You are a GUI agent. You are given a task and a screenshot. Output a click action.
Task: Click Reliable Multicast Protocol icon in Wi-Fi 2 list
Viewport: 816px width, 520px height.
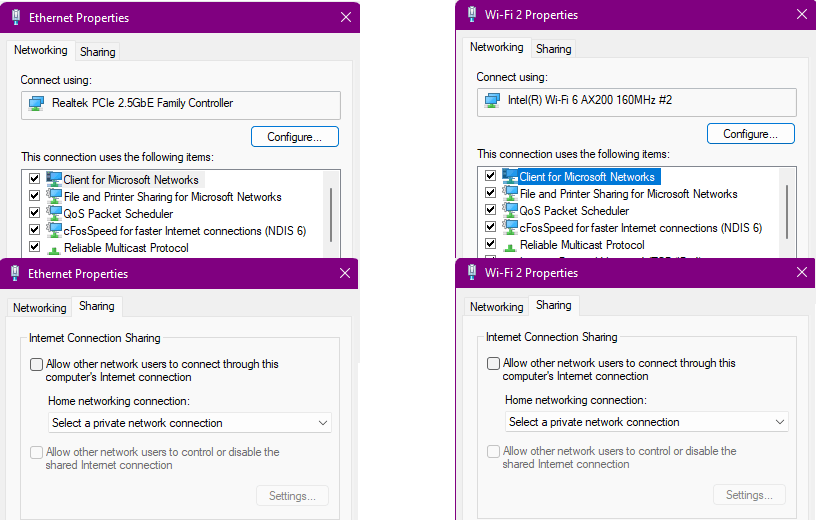point(509,246)
